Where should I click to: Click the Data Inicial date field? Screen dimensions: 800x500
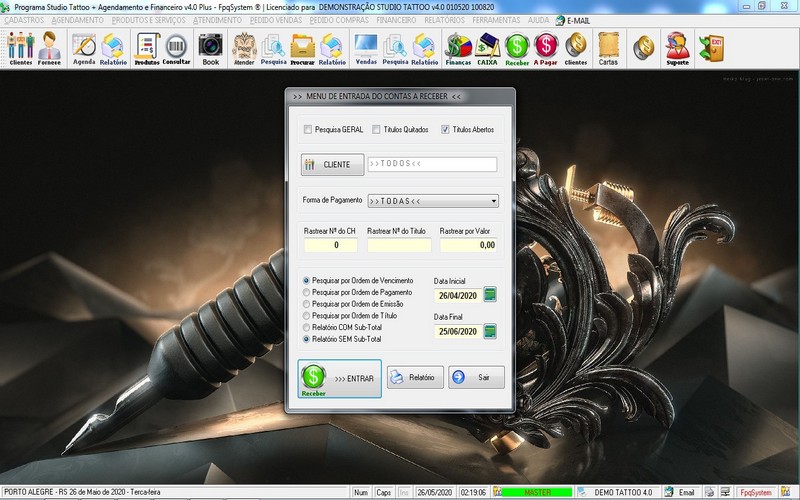pos(458,295)
